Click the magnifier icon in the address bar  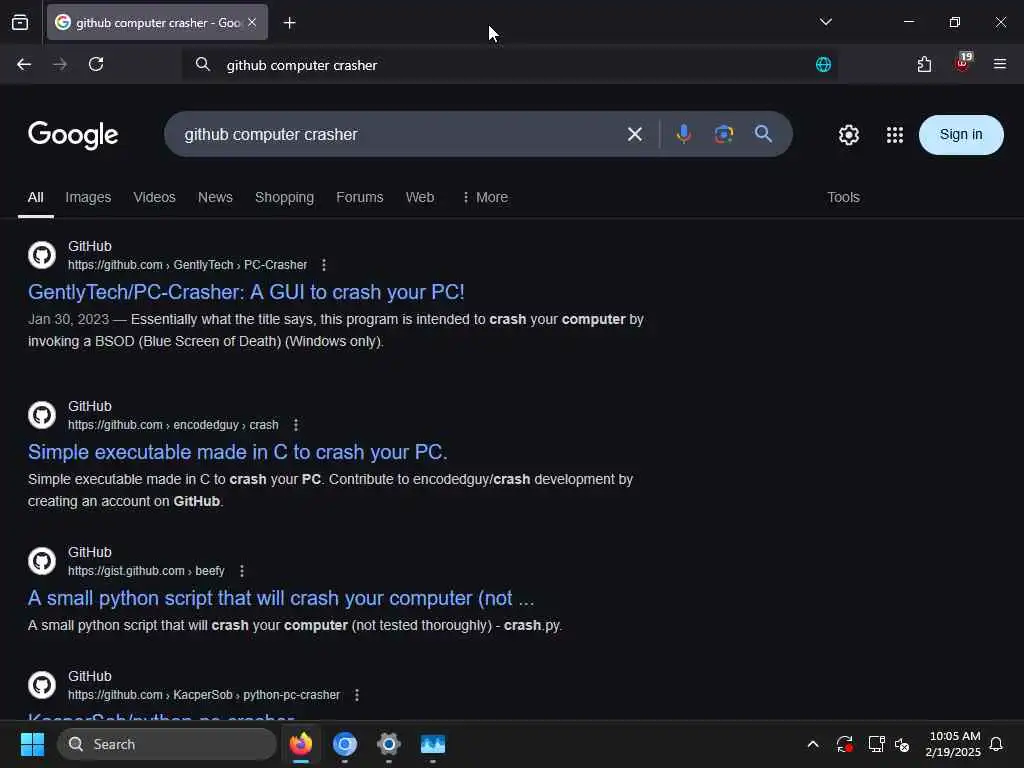(x=202, y=65)
